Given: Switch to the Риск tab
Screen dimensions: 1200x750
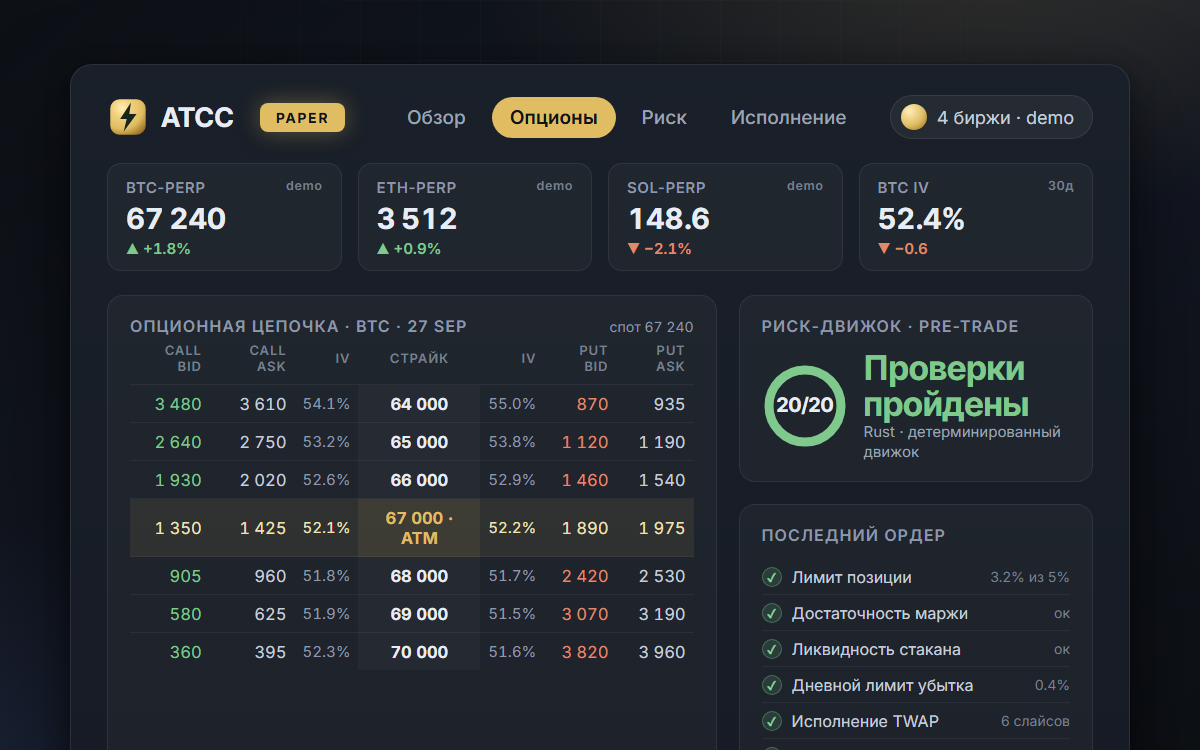Looking at the screenshot, I should [x=664, y=117].
